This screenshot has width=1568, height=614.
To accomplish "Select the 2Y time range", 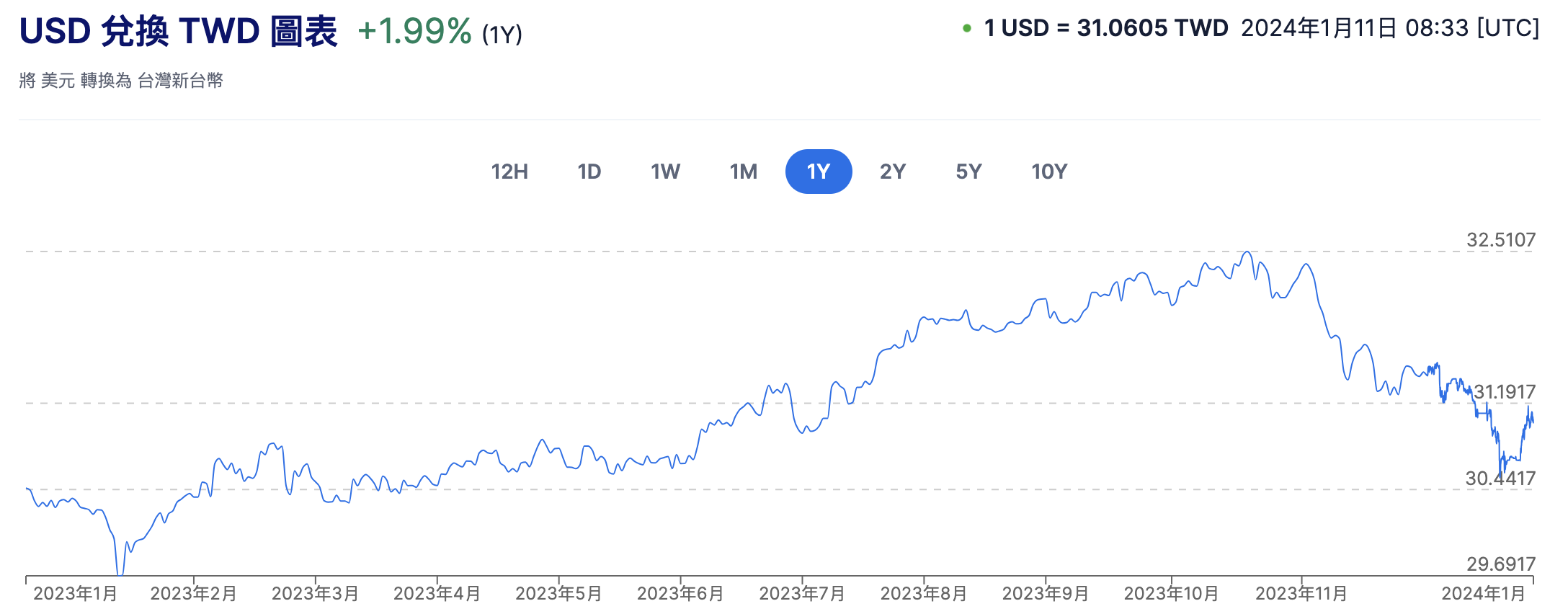I will click(893, 172).
